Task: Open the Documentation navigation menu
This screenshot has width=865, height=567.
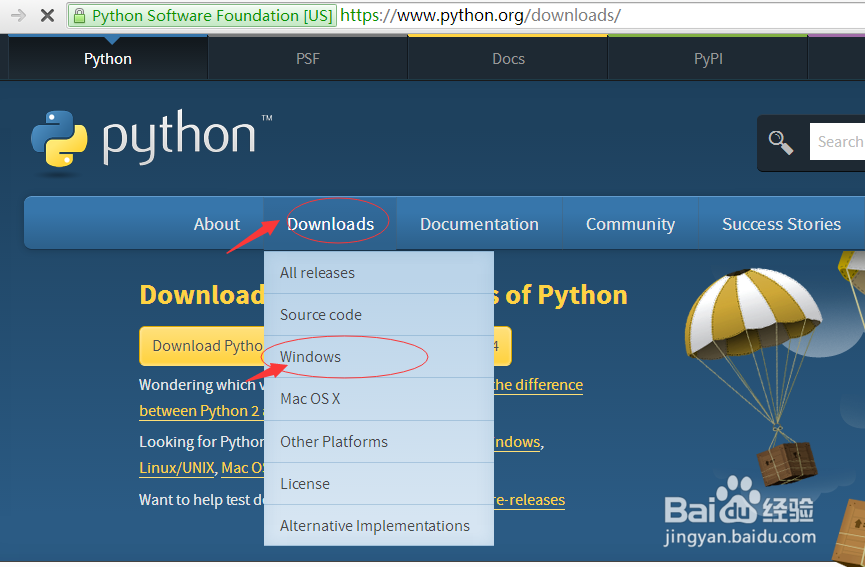Action: (479, 224)
